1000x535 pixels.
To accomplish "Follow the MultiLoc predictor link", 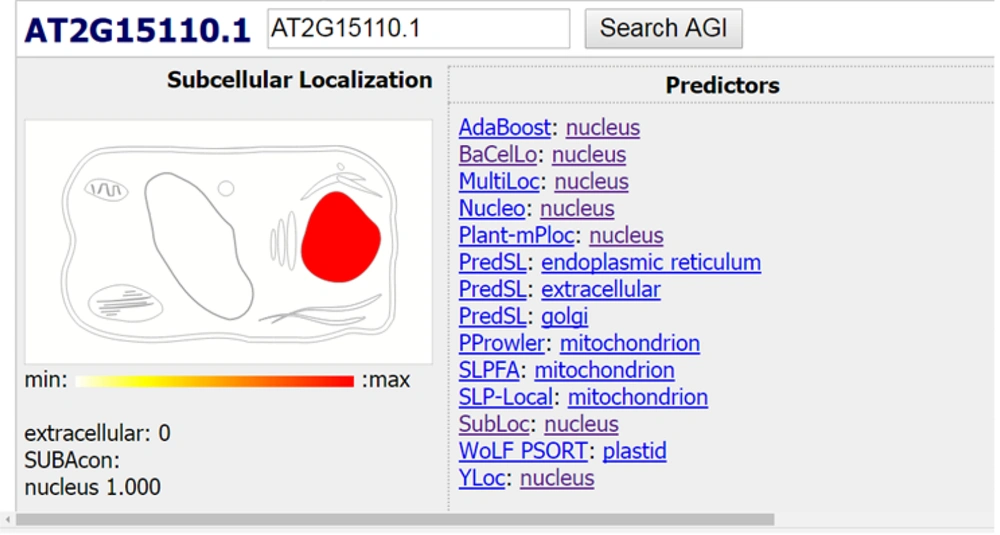I will pos(499,182).
